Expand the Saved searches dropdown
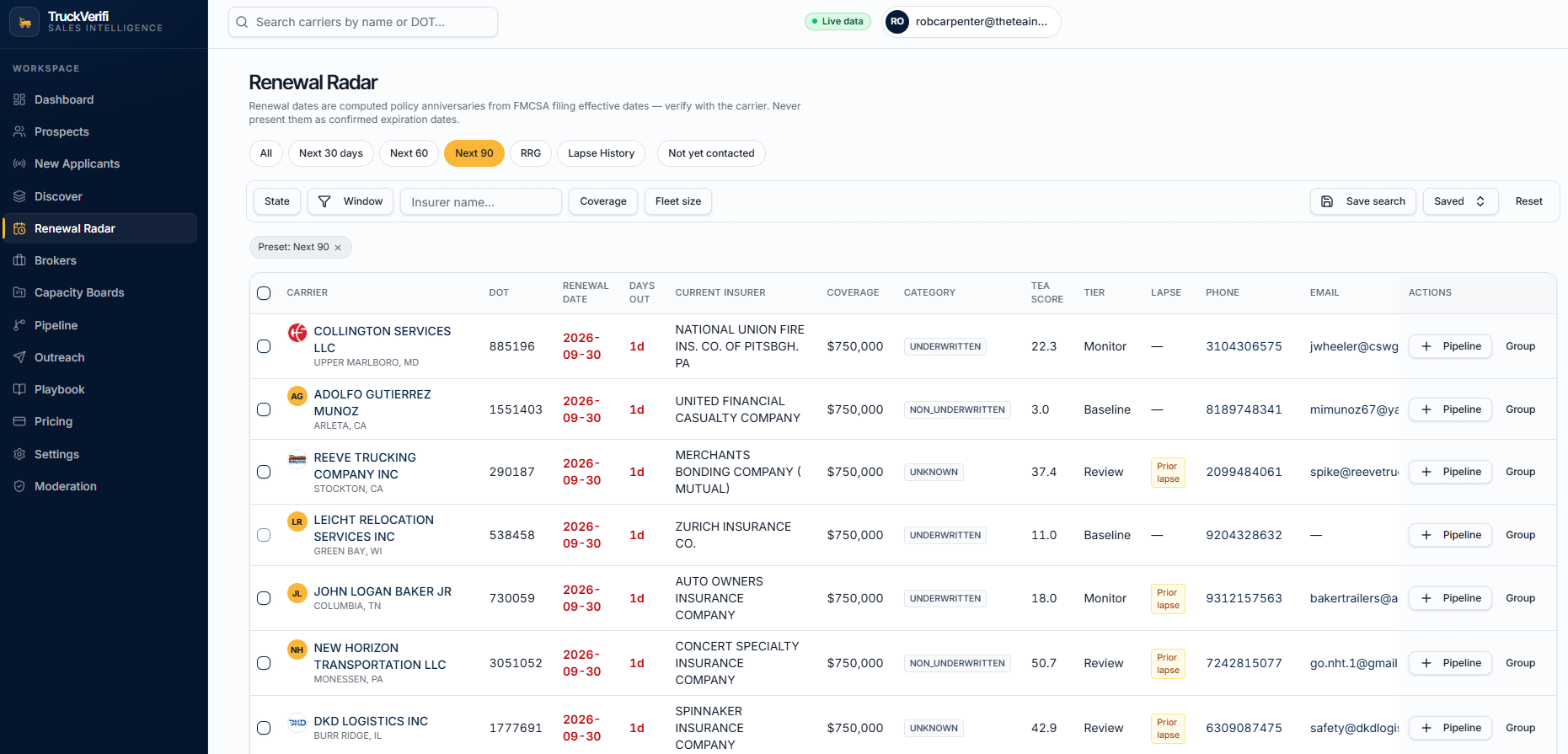Image resolution: width=1568 pixels, height=754 pixels. click(x=1460, y=201)
